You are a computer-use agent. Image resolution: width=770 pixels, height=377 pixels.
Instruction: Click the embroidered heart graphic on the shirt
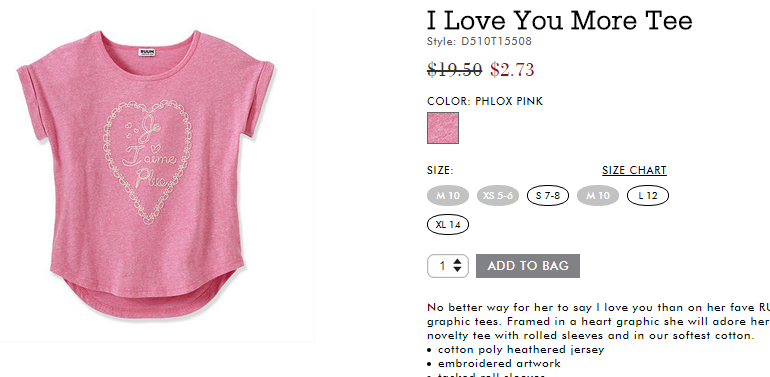[147, 162]
